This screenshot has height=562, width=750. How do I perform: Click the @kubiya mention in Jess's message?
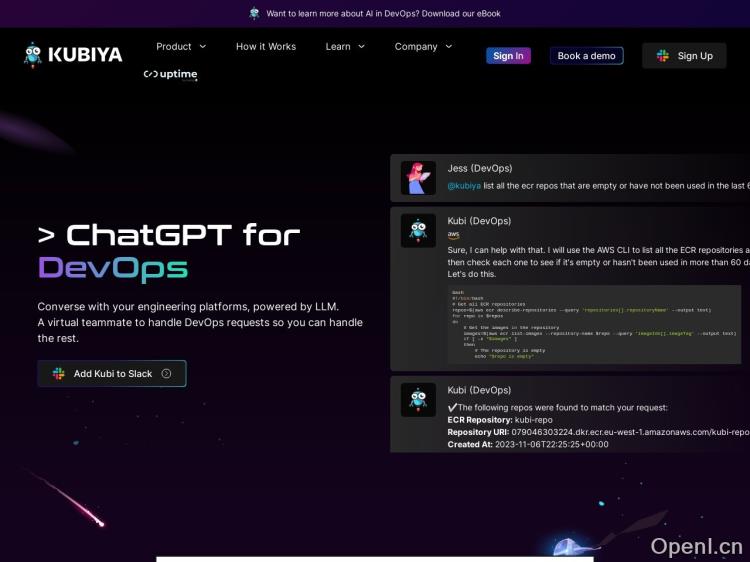point(464,185)
